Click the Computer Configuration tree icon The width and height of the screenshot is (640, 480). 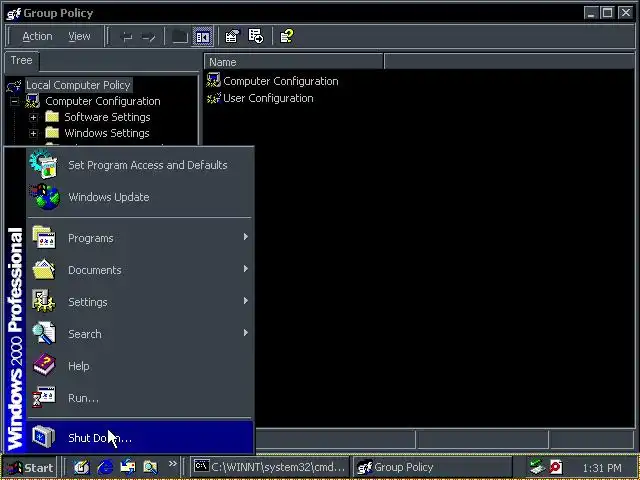pos(33,101)
